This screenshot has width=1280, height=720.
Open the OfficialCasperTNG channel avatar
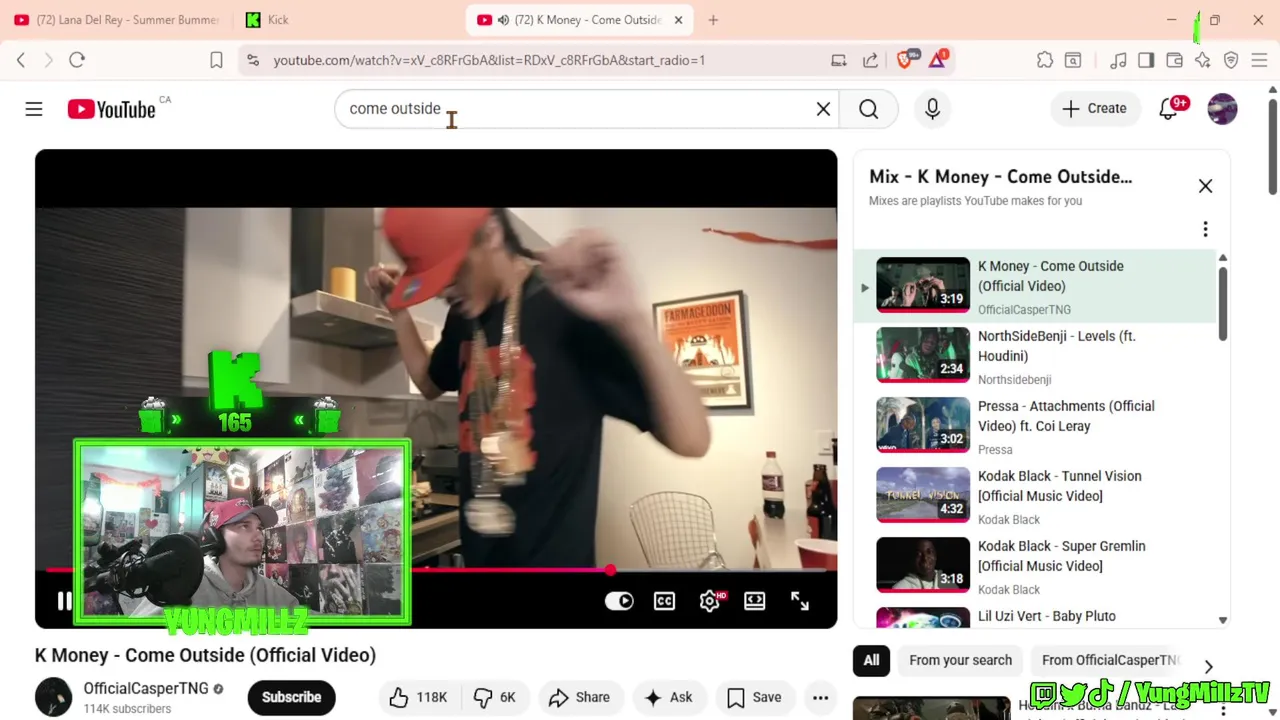(54, 697)
